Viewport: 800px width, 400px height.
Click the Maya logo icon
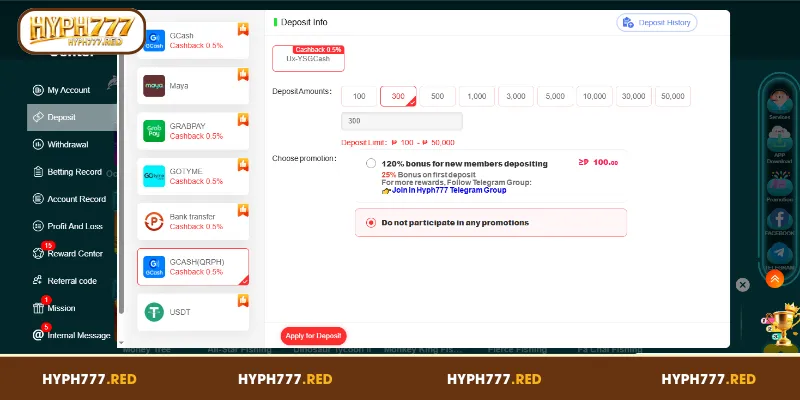154,86
